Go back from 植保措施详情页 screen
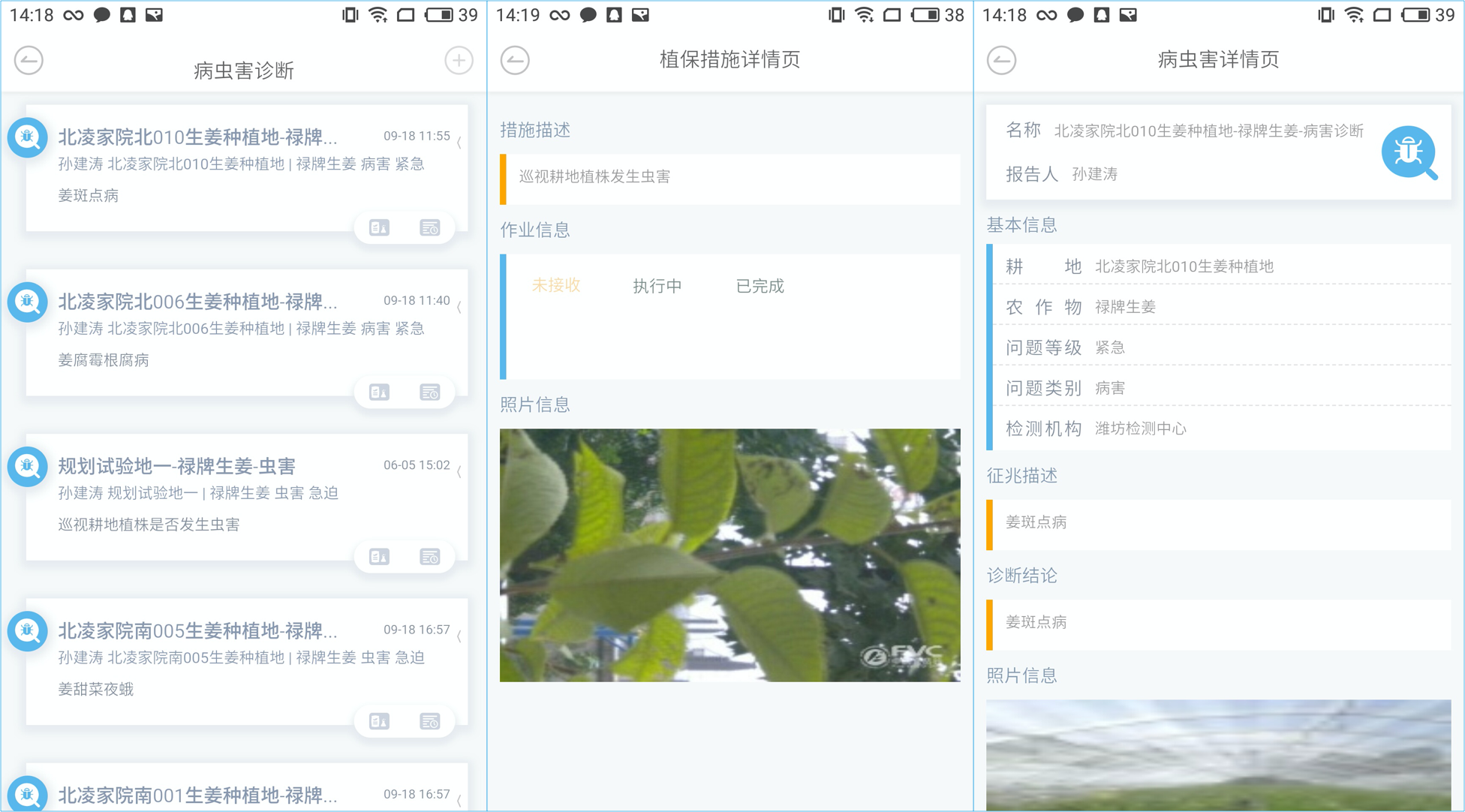The height and width of the screenshot is (812, 1465). click(x=515, y=60)
